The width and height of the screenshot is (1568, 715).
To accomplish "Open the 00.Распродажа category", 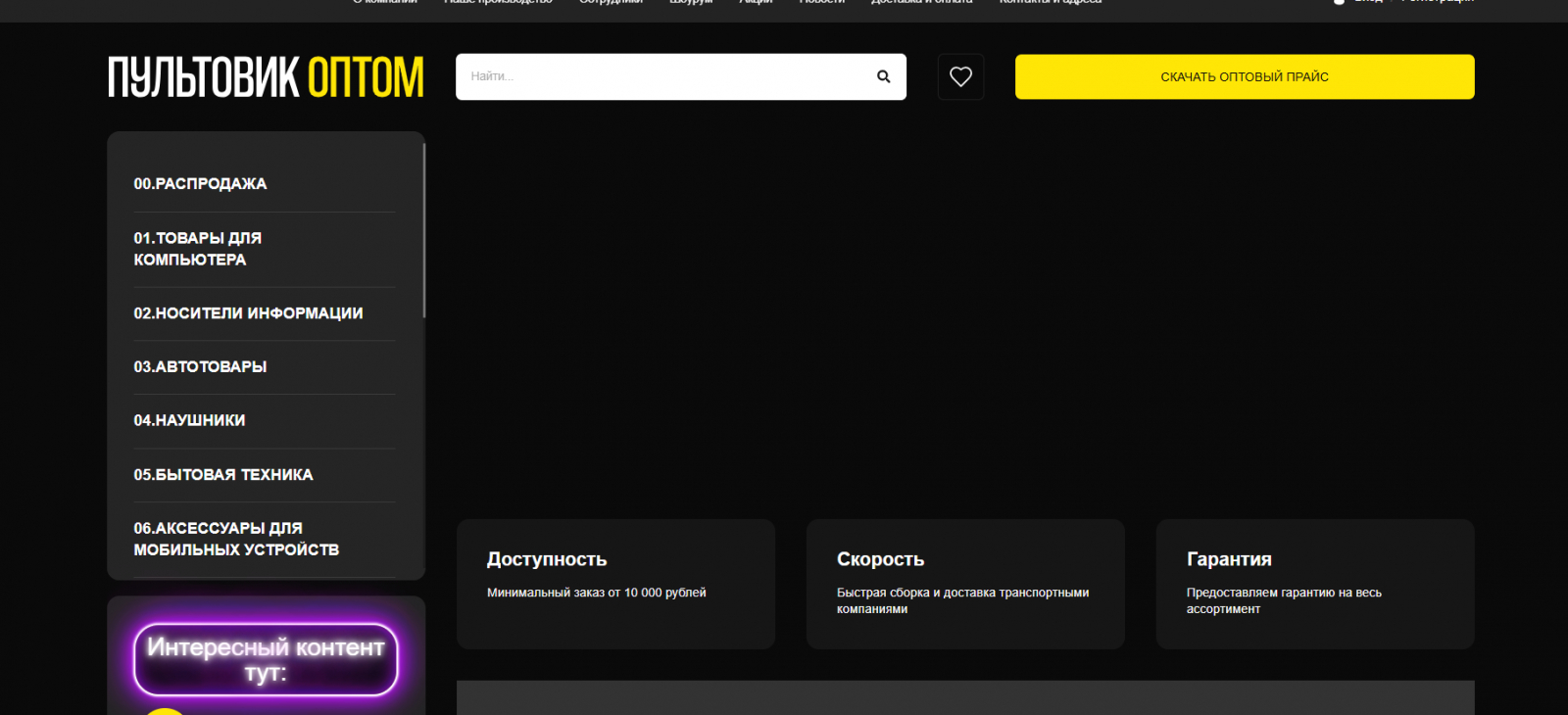I will [x=200, y=184].
